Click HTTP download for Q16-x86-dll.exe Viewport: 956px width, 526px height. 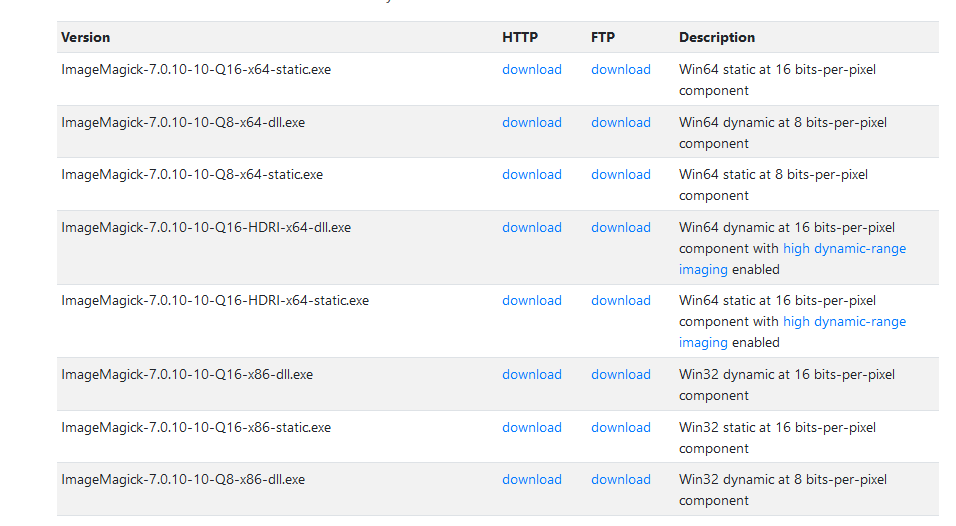pos(532,375)
